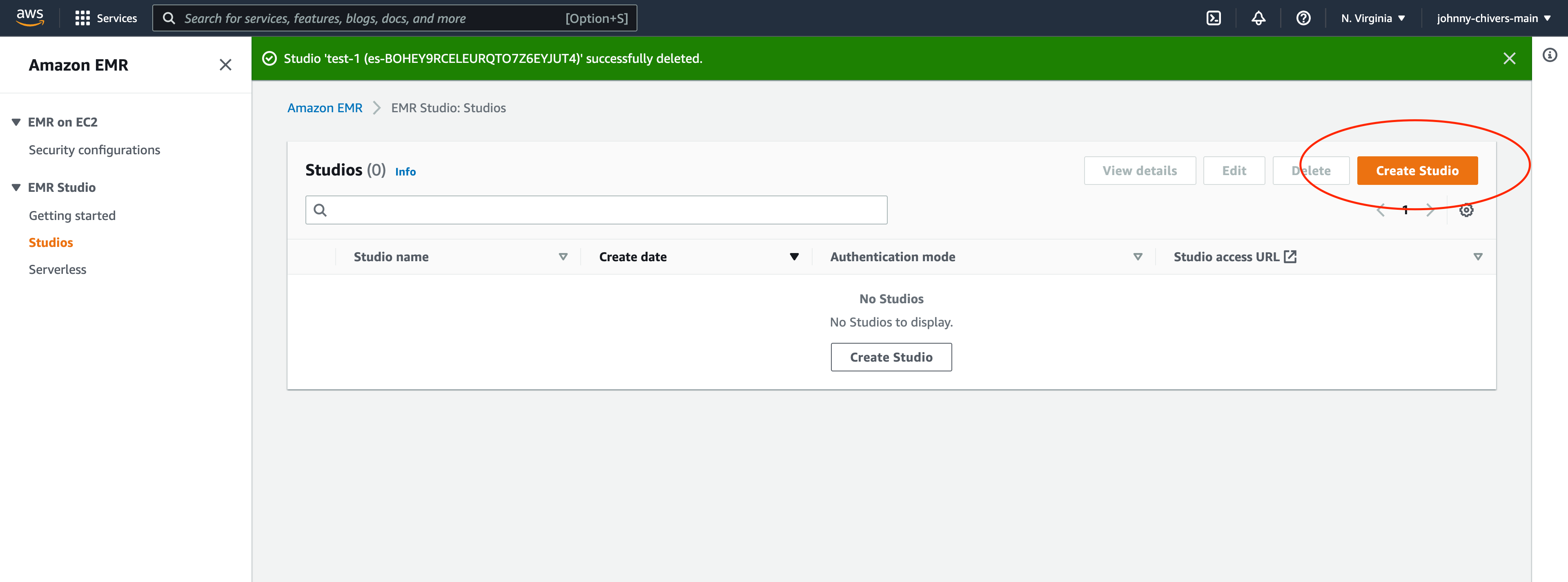Screen dimensions: 1568x582
Task: Open Getting started in sidebar
Action: click(x=72, y=215)
